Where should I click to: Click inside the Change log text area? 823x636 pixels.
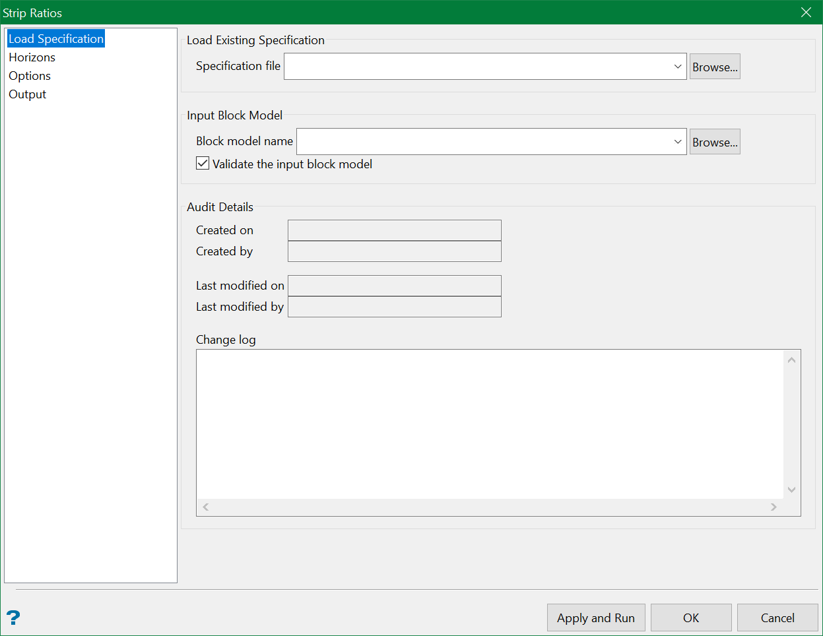490,424
